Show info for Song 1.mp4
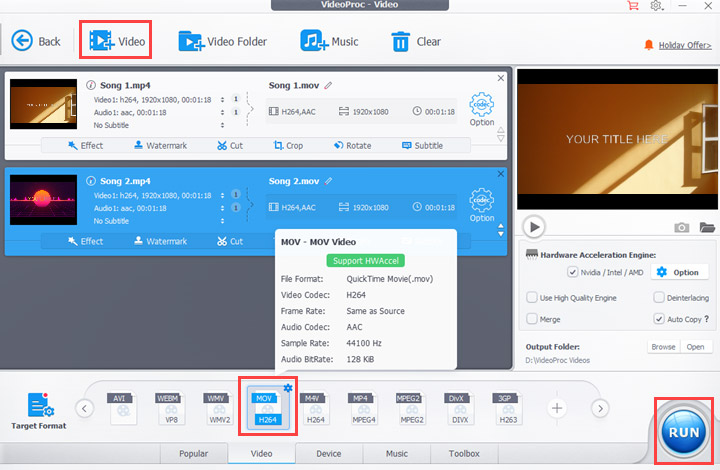 point(91,85)
